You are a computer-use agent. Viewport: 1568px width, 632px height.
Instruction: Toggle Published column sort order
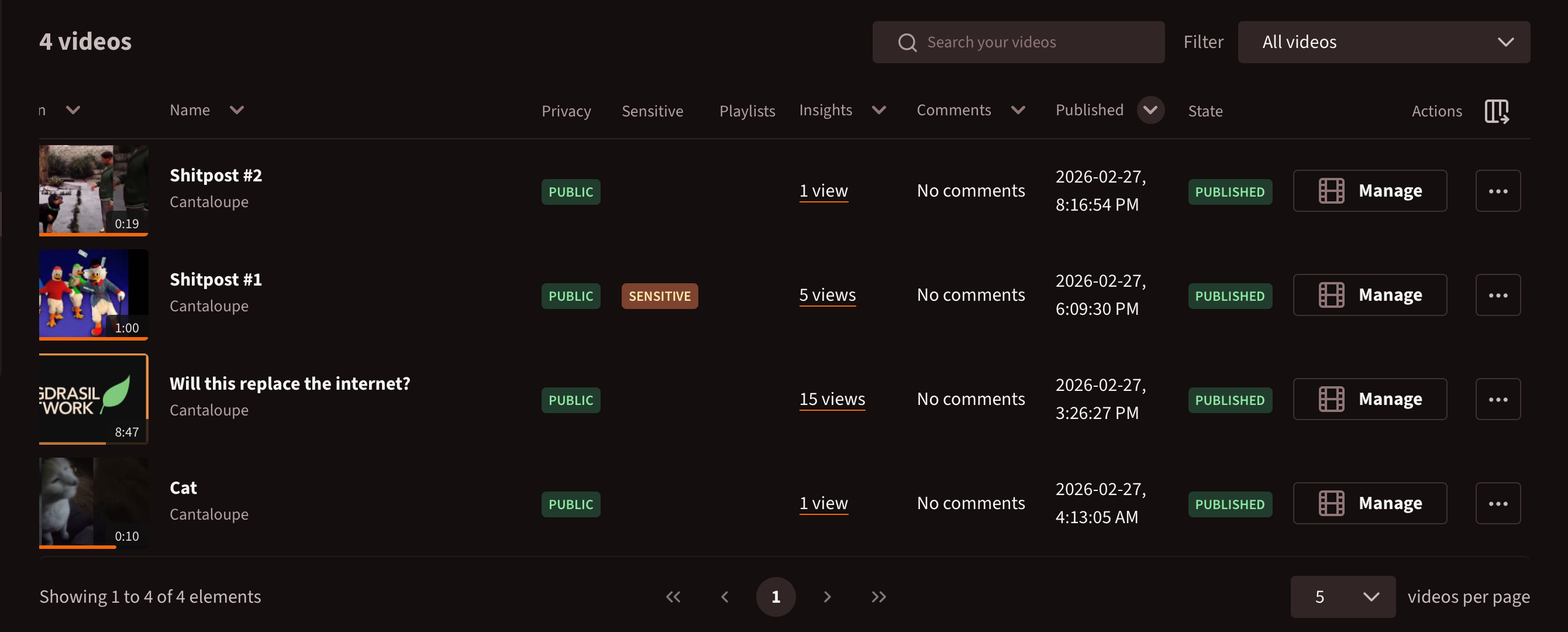1150,110
